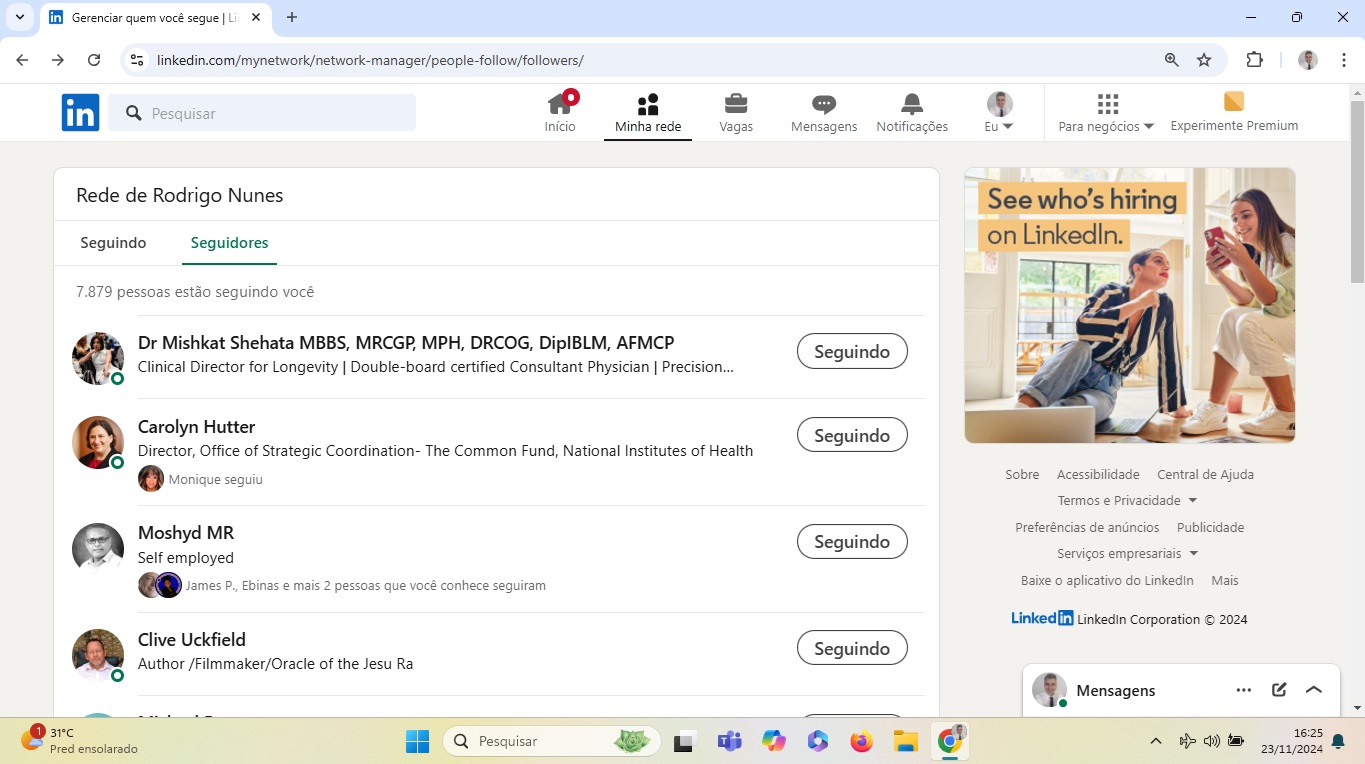Open the Sobre footer link
Image resolution: width=1365 pixels, height=764 pixels.
(1022, 475)
